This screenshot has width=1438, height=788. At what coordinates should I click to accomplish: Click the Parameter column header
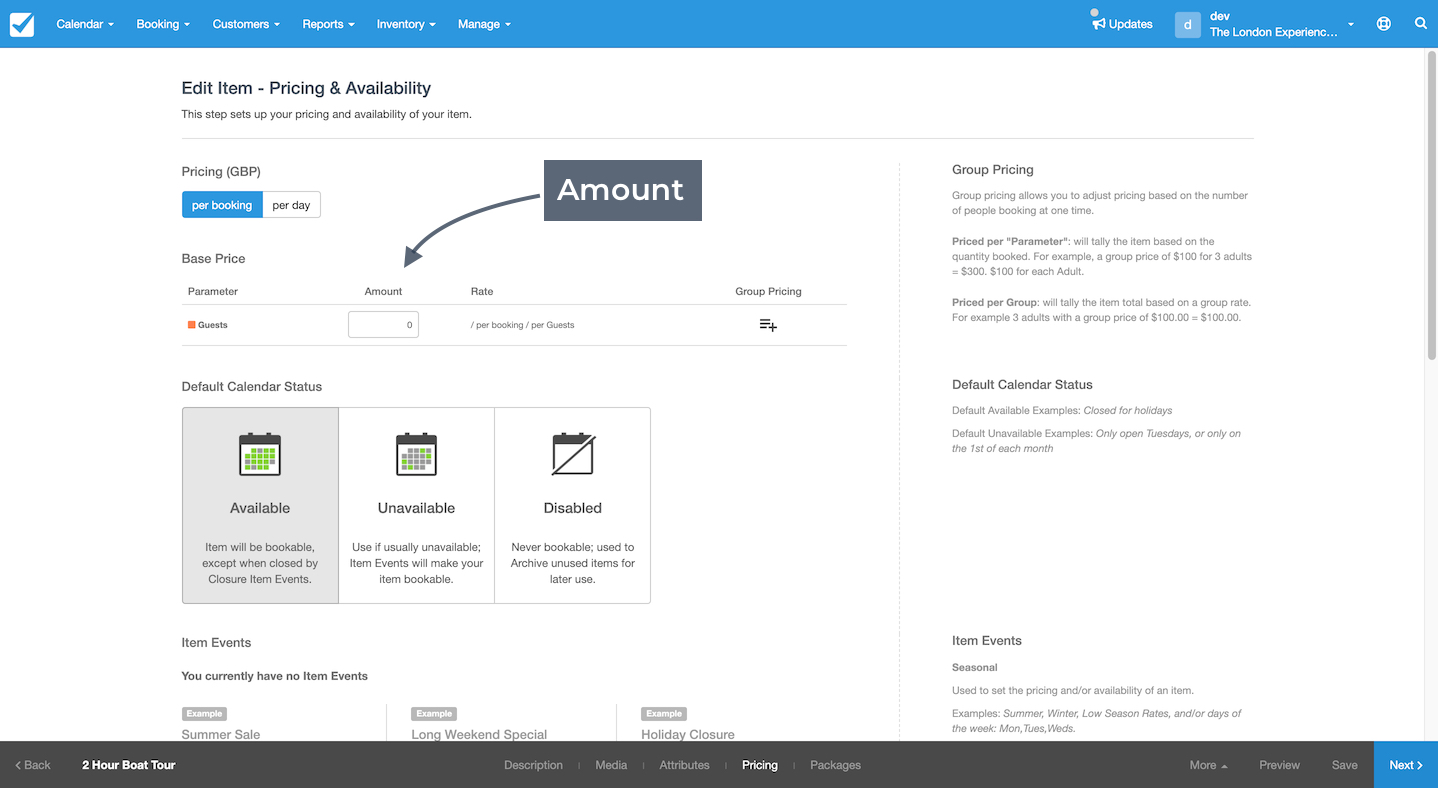(x=213, y=291)
